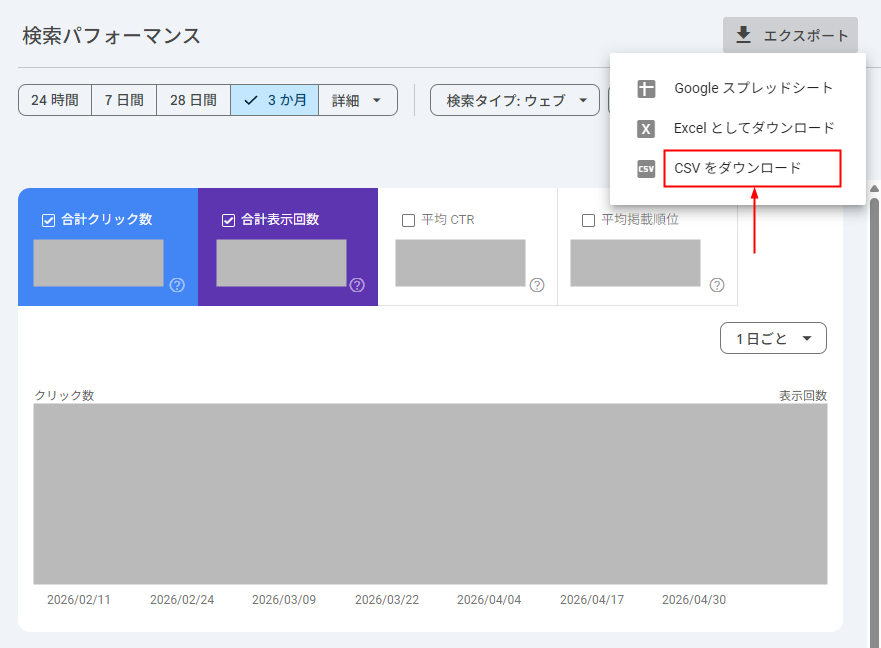Click the Google Sheets icon in export menu
This screenshot has width=881, height=648.
(646, 89)
